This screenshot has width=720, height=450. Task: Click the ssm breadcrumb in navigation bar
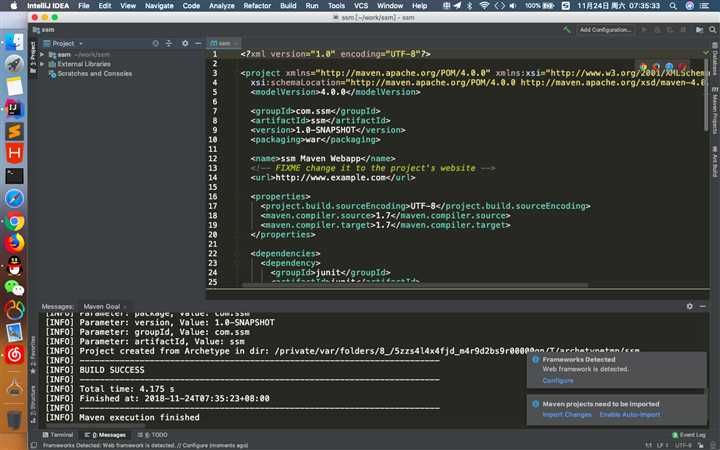click(44, 30)
